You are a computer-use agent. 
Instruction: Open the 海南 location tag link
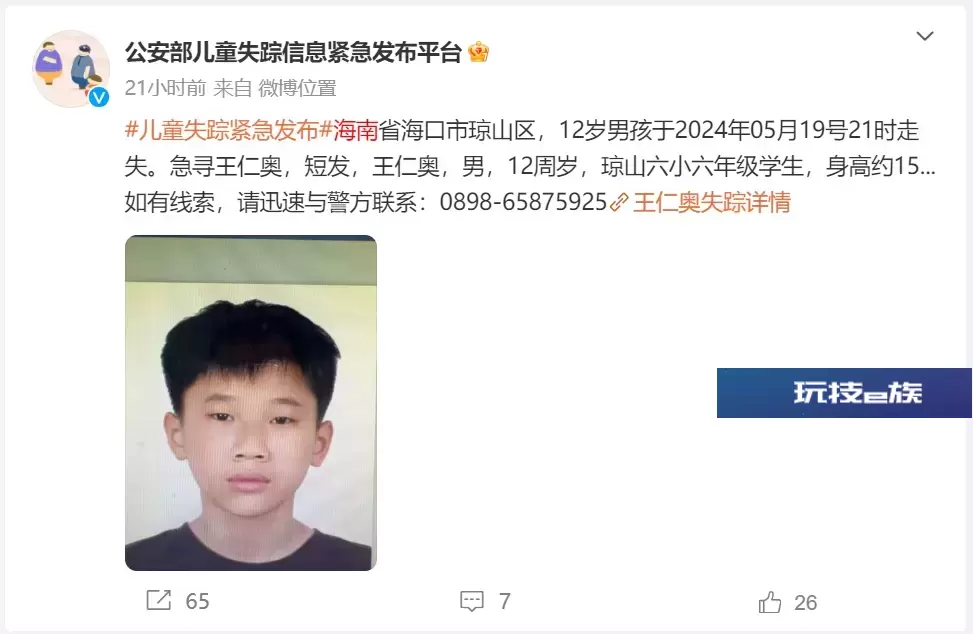pyautogui.click(x=356, y=130)
